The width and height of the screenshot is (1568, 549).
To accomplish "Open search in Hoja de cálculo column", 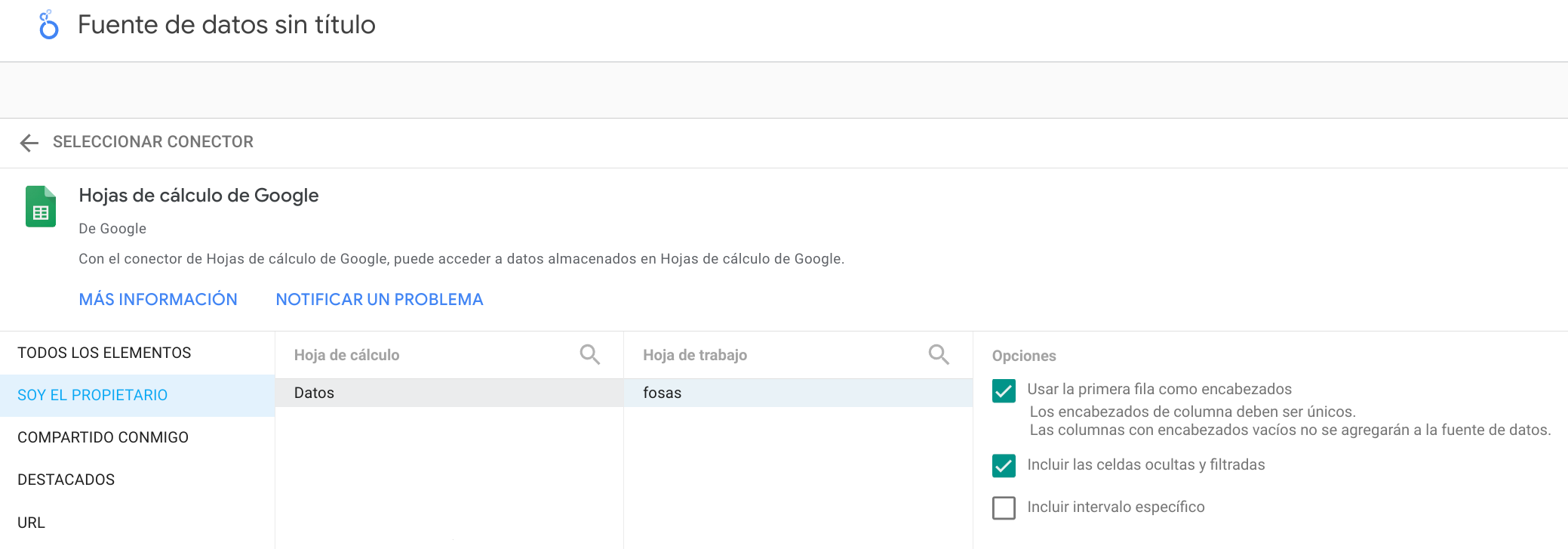I will pos(589,354).
